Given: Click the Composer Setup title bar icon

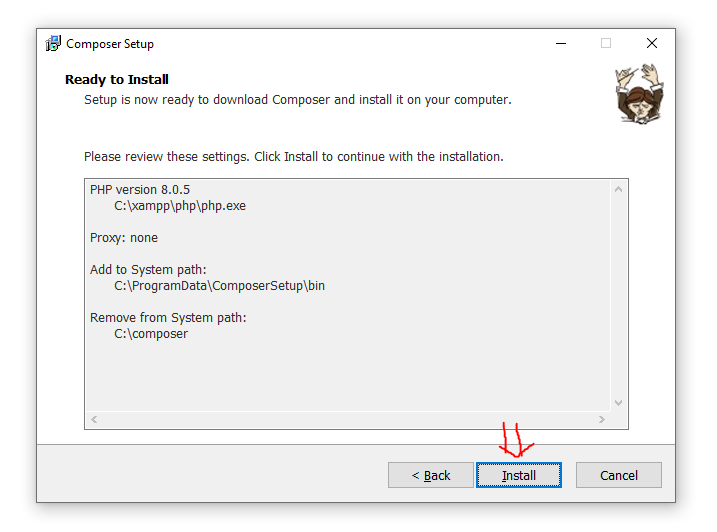Looking at the screenshot, I should [53, 43].
